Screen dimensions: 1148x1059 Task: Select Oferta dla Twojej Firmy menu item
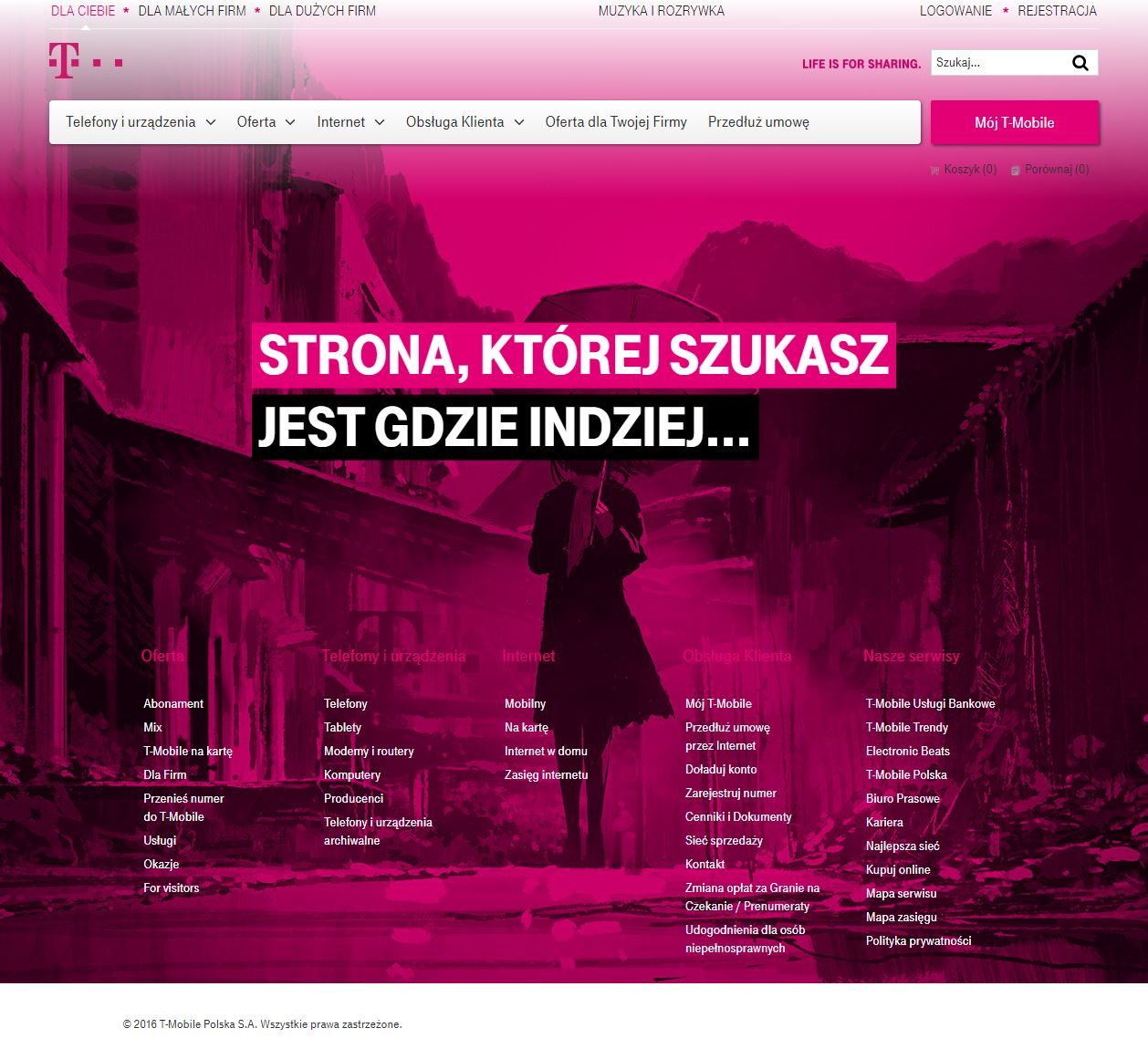tap(616, 122)
